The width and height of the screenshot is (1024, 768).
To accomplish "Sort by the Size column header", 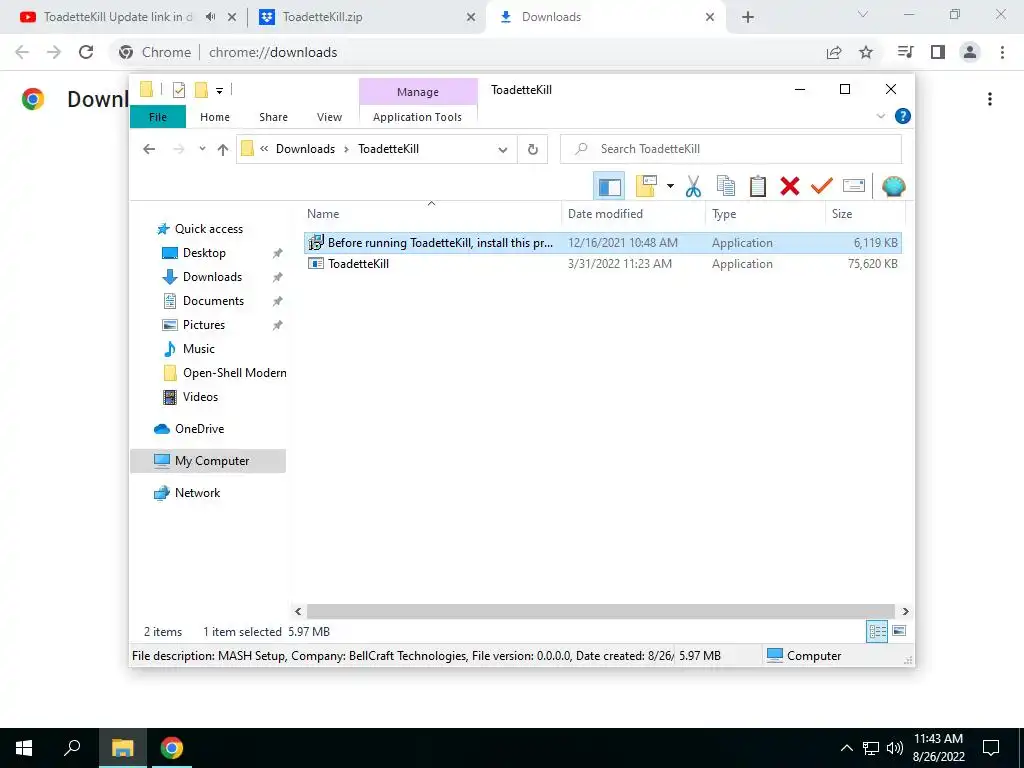I will tap(865, 214).
